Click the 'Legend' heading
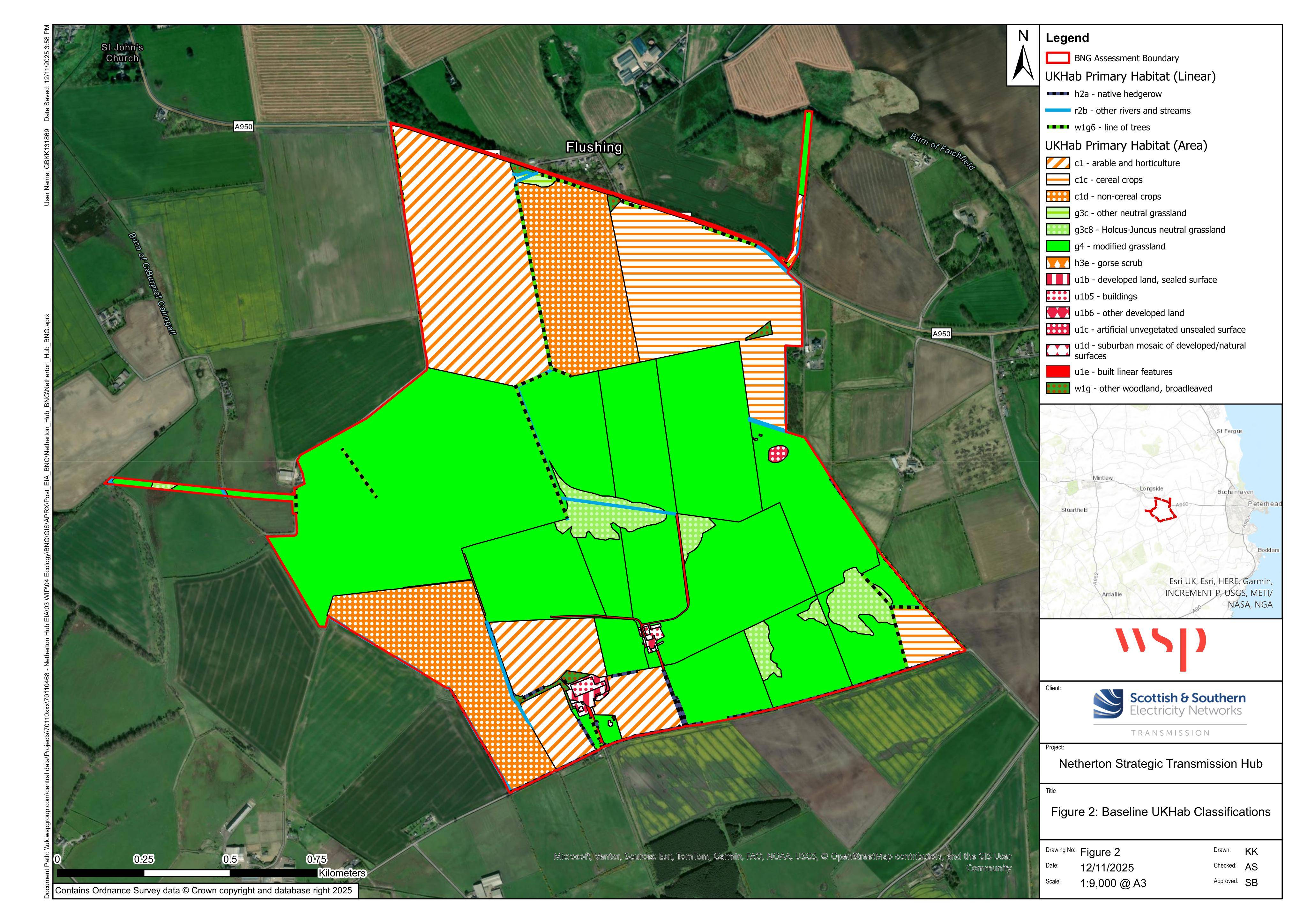 tap(1067, 38)
